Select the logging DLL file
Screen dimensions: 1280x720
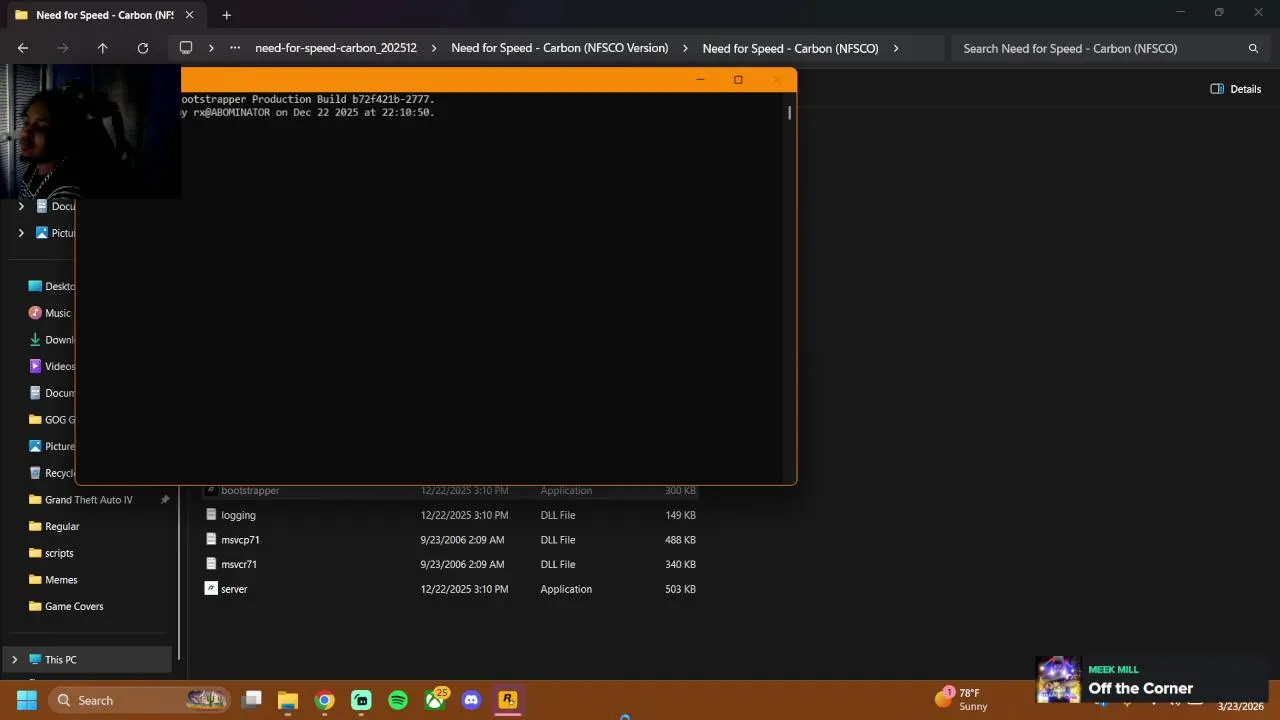pos(238,515)
